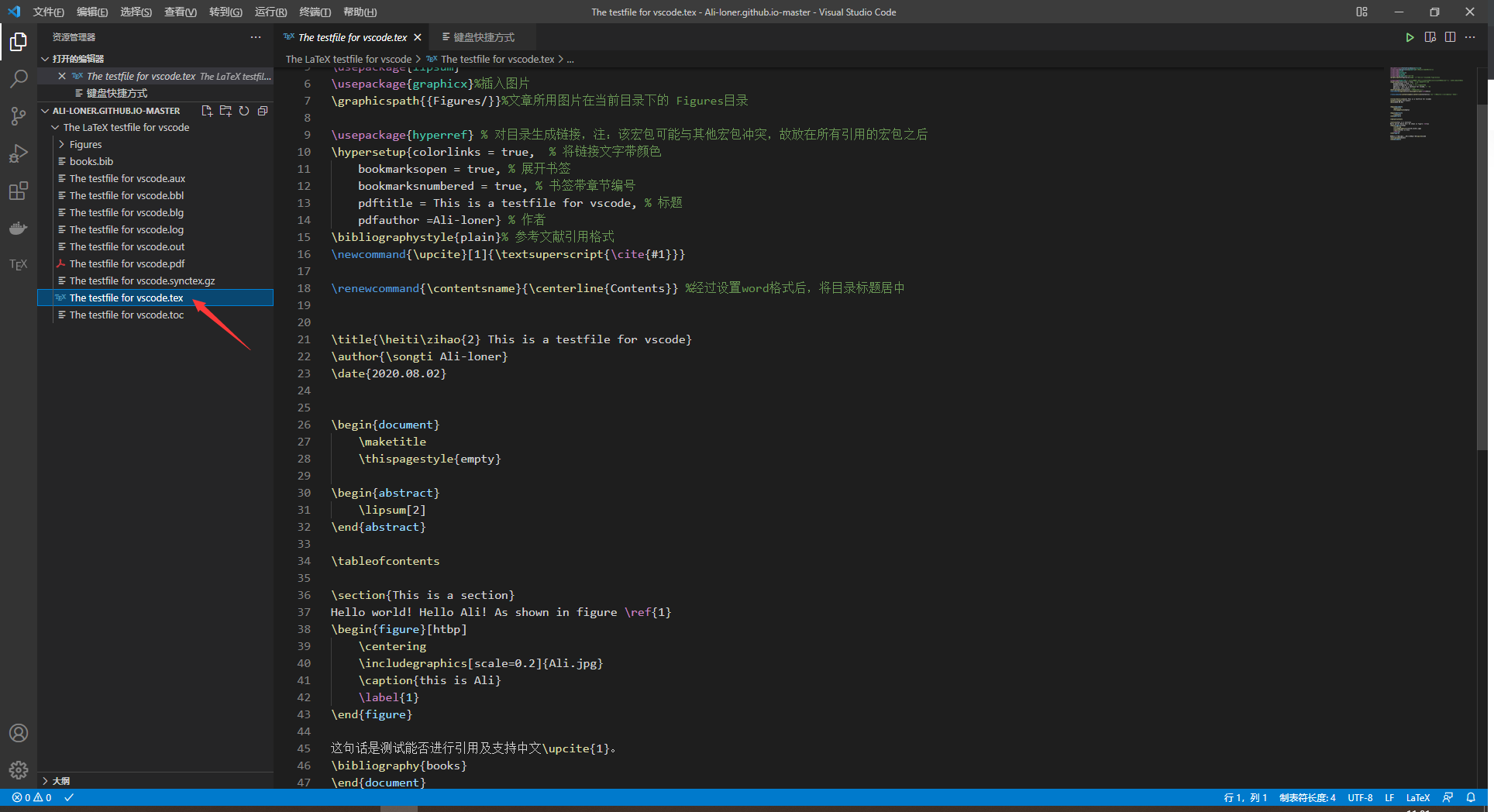Close testfile entry in open editors list
The image size is (1494, 812).
tap(62, 76)
